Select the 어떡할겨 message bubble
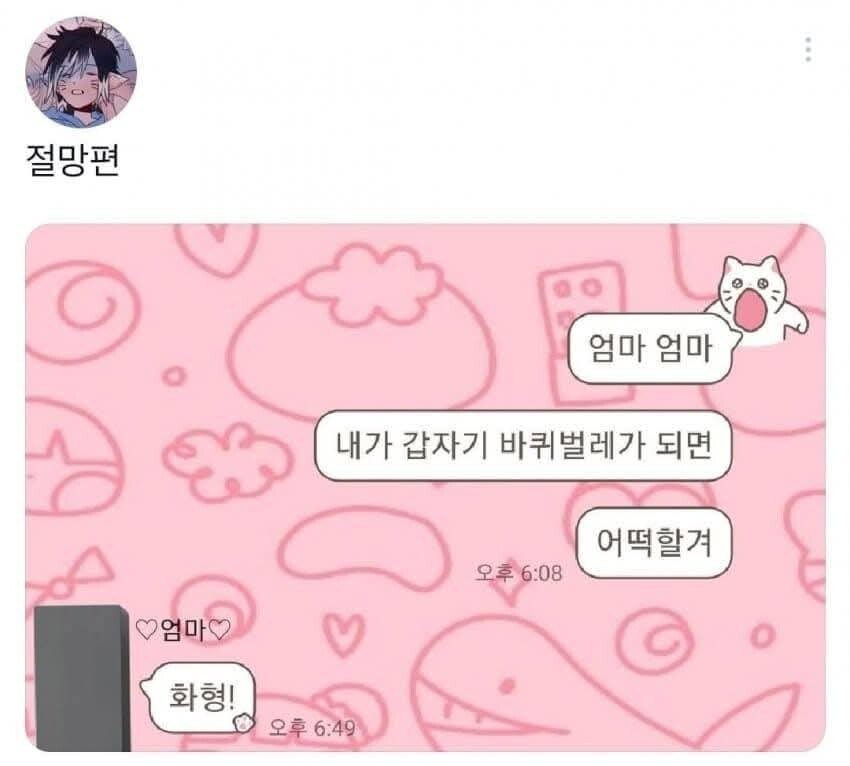This screenshot has width=850, height=766. coord(654,542)
